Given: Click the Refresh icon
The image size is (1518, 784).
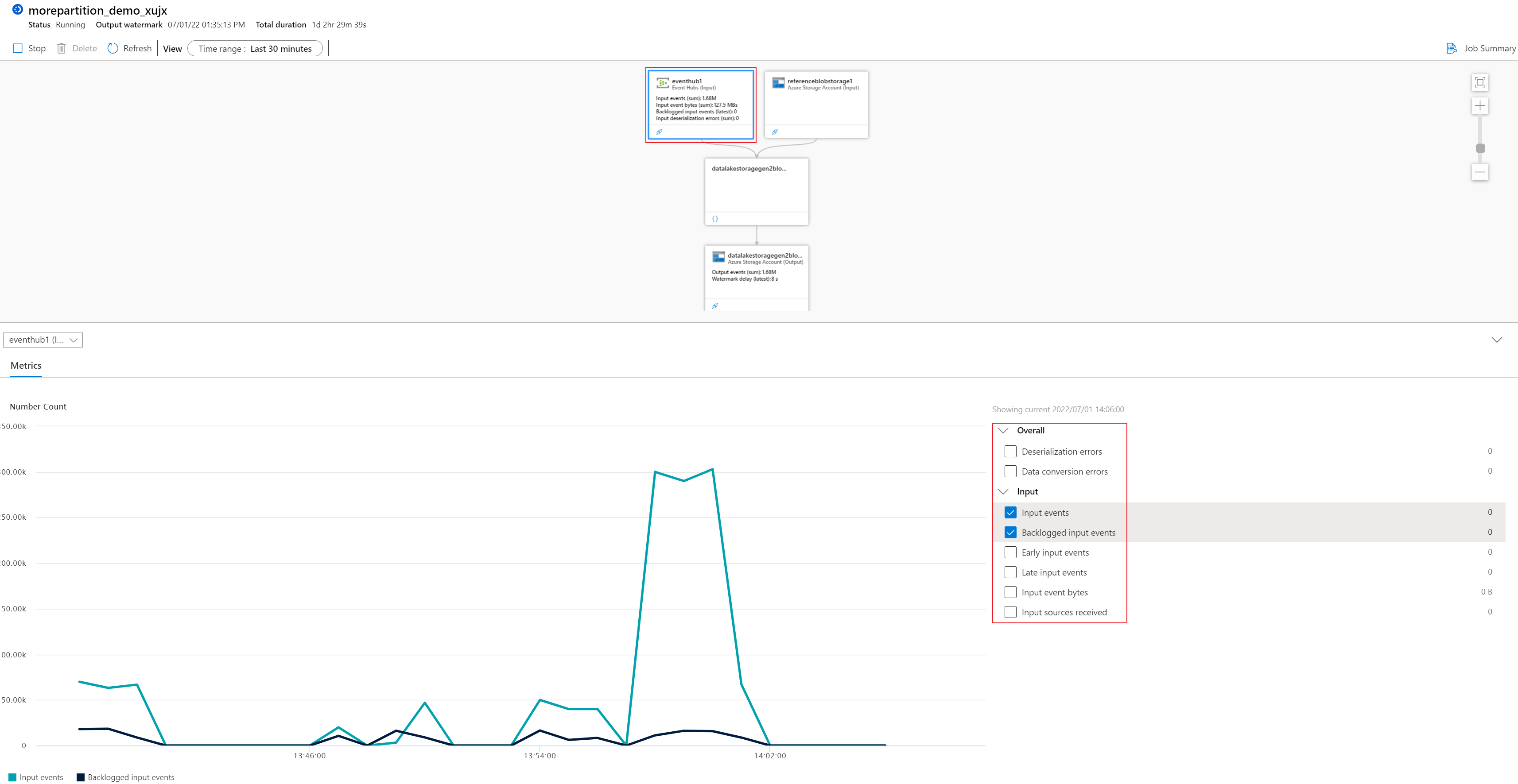Looking at the screenshot, I should click(x=113, y=48).
